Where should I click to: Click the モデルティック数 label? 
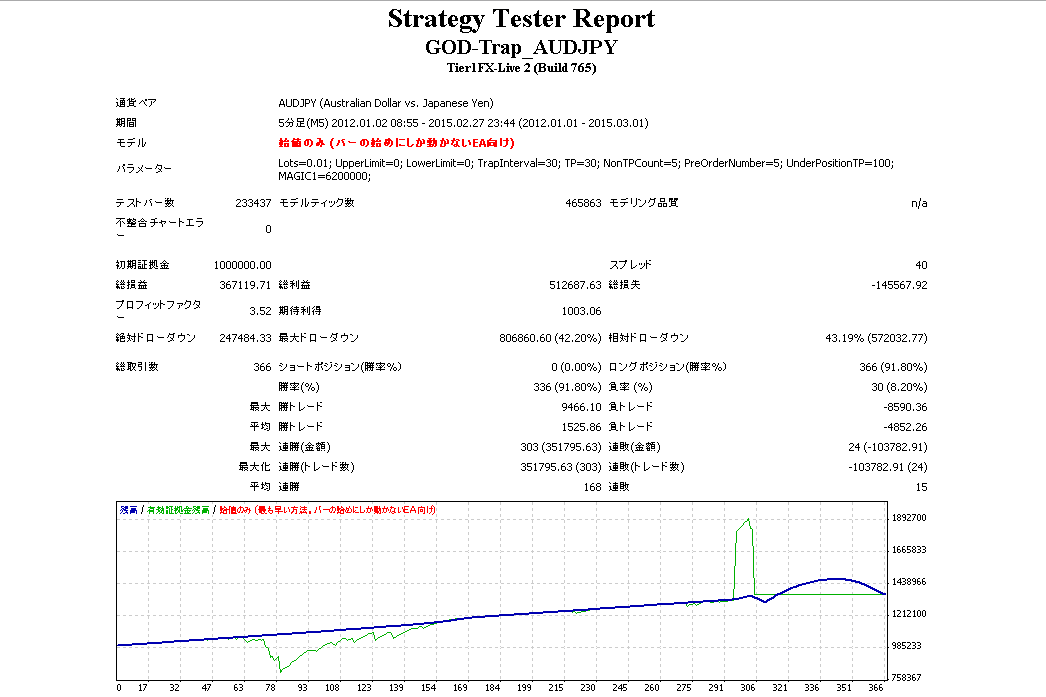click(x=316, y=203)
